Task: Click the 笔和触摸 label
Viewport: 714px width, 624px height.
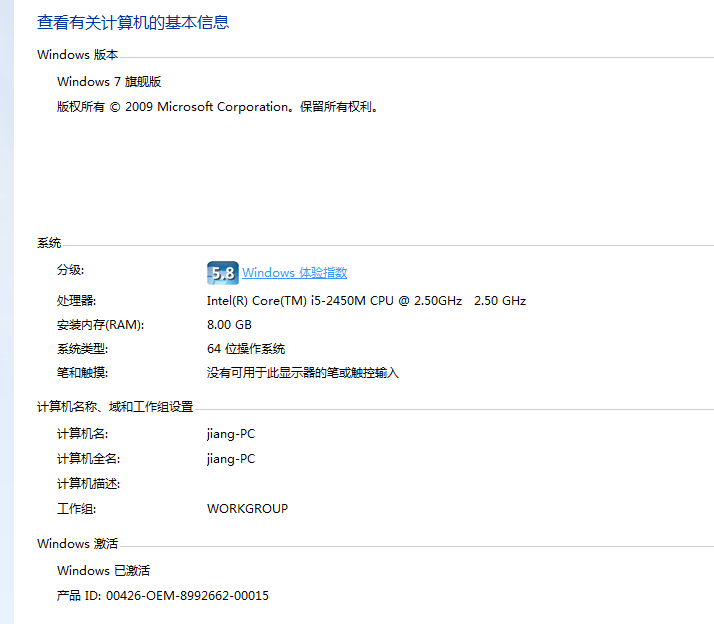Action: 82,373
